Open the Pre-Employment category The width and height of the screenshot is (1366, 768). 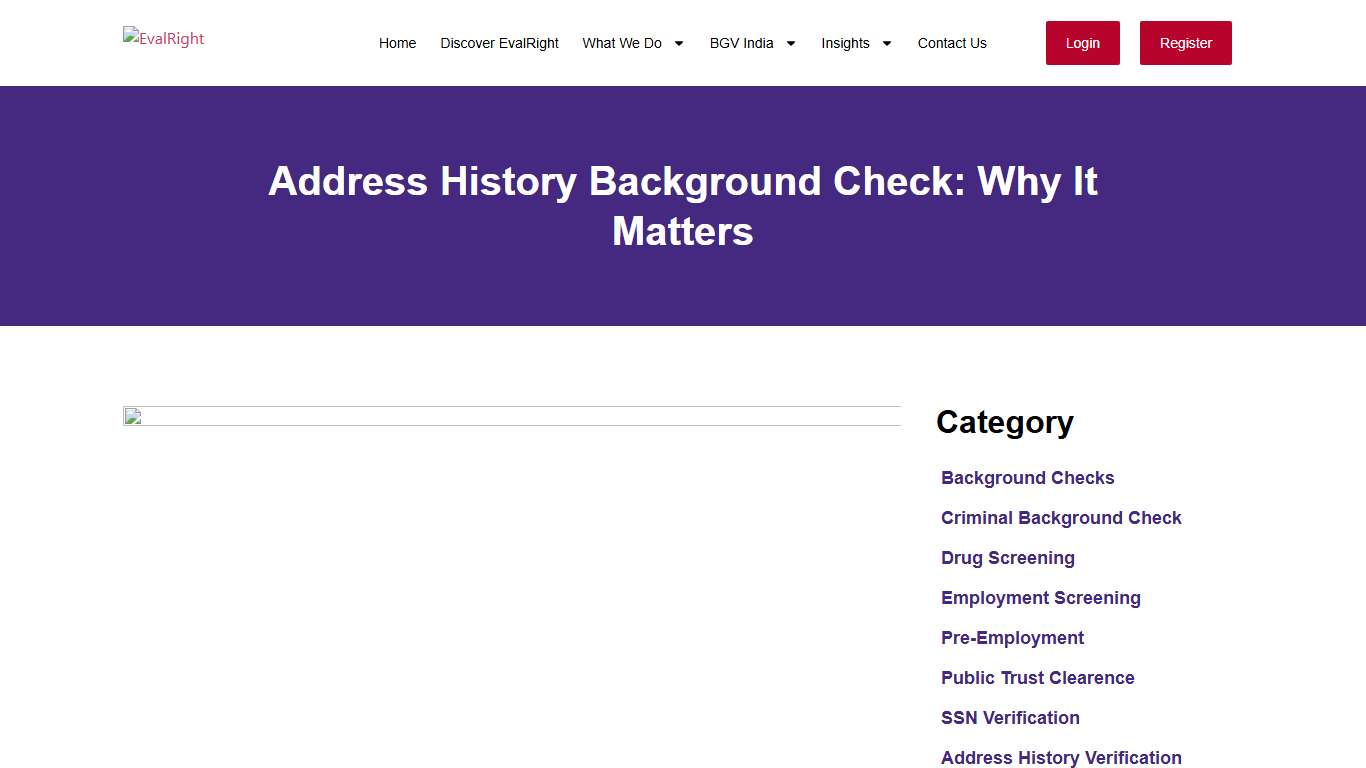(x=1012, y=638)
